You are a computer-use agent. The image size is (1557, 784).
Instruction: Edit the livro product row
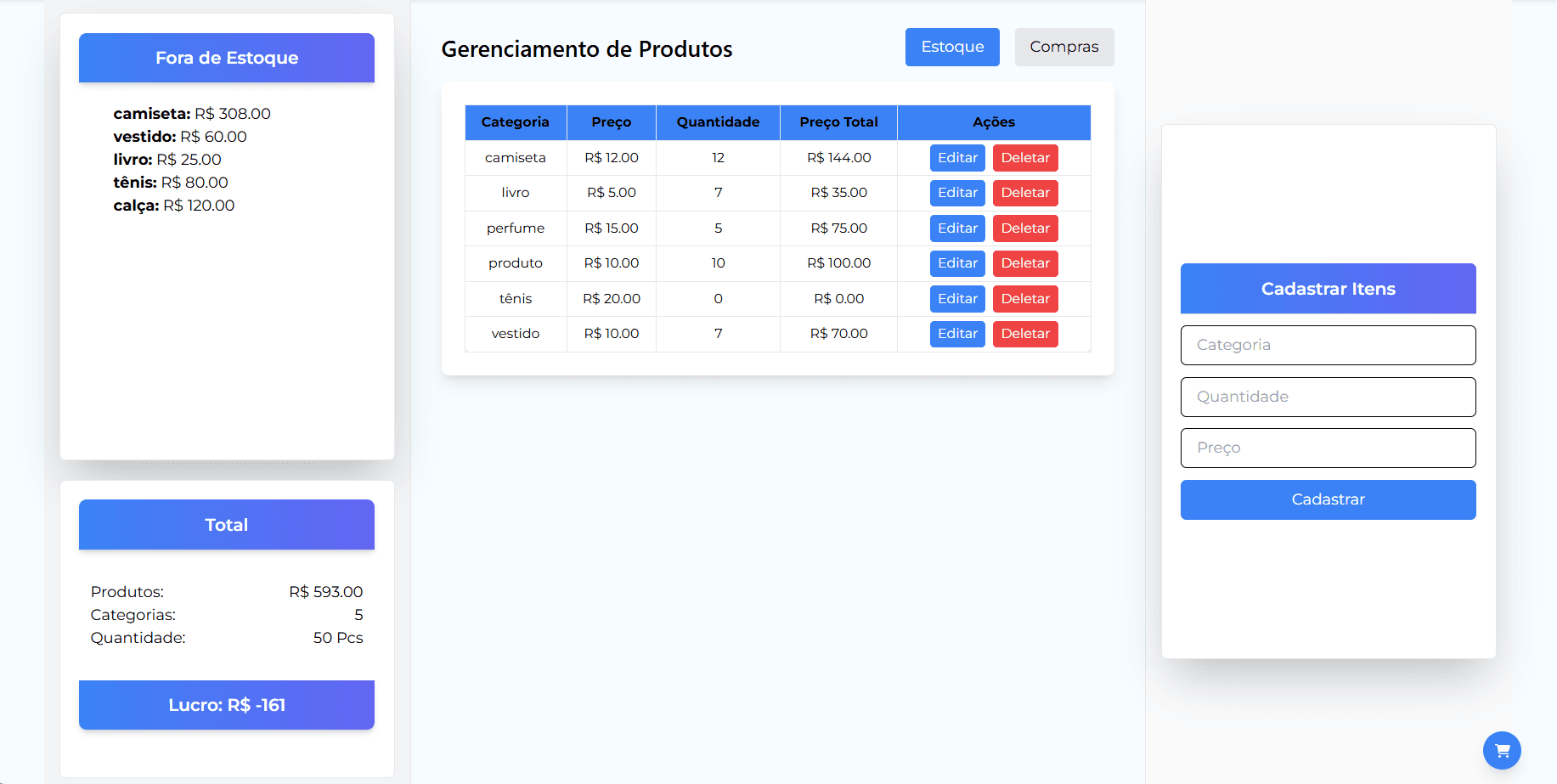pyautogui.click(x=956, y=193)
